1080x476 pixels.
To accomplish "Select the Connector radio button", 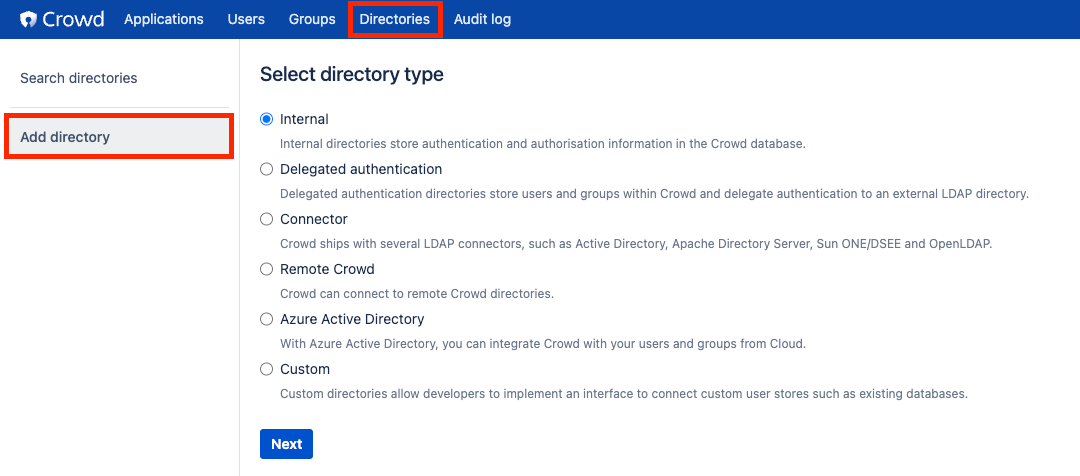I will 267,219.
